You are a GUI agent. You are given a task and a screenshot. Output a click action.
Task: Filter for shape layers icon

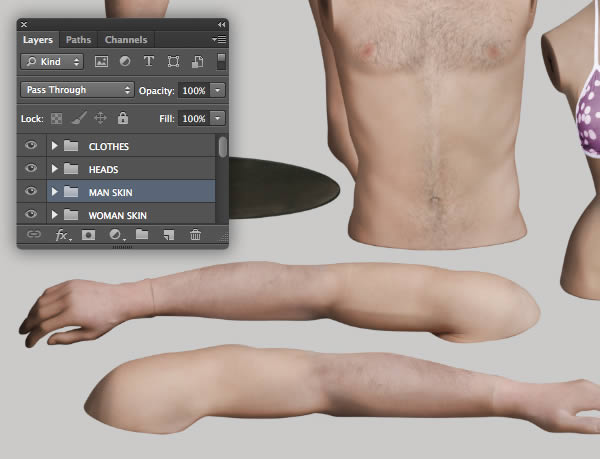173,62
